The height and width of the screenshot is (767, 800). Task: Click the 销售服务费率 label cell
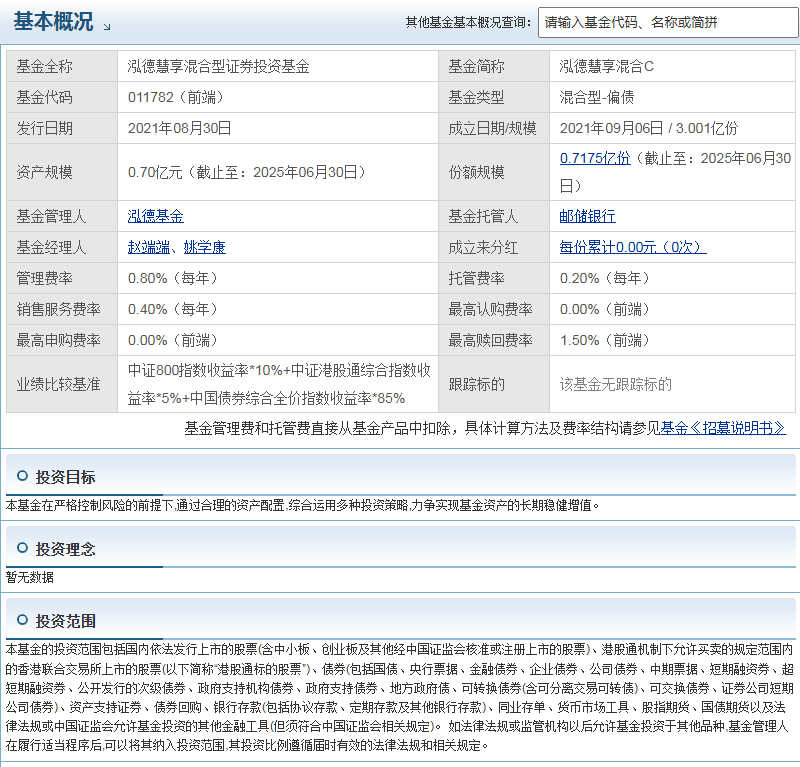(62, 309)
